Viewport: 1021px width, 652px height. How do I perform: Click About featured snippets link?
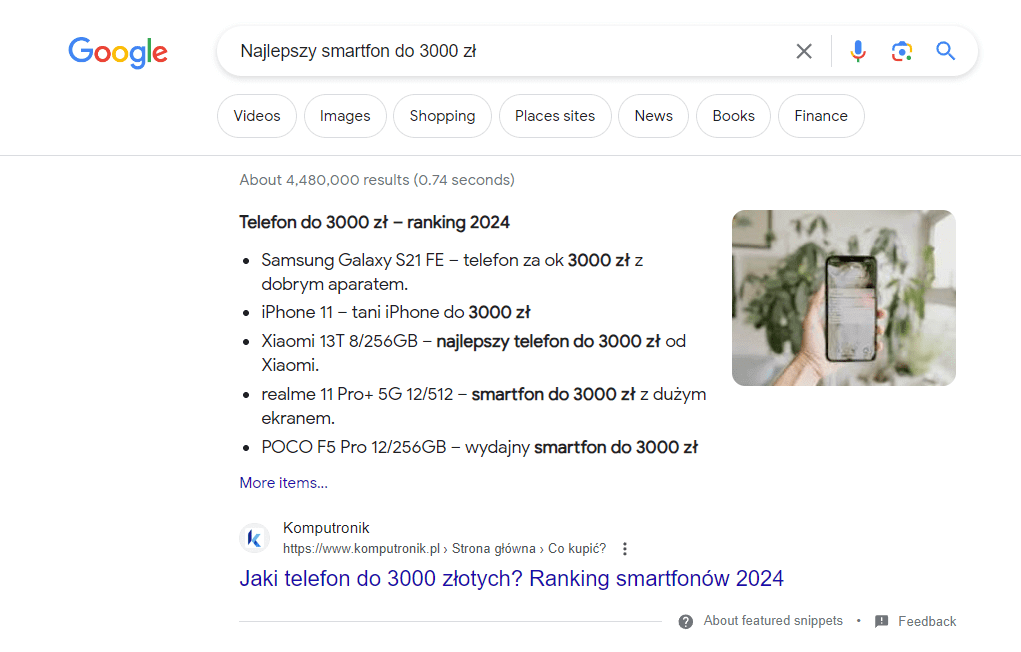click(773, 621)
